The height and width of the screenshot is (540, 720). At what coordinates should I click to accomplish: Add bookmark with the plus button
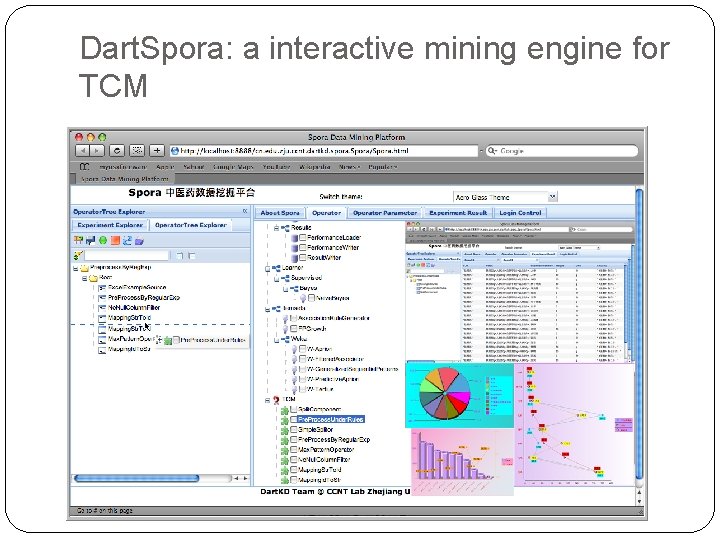coord(157,150)
